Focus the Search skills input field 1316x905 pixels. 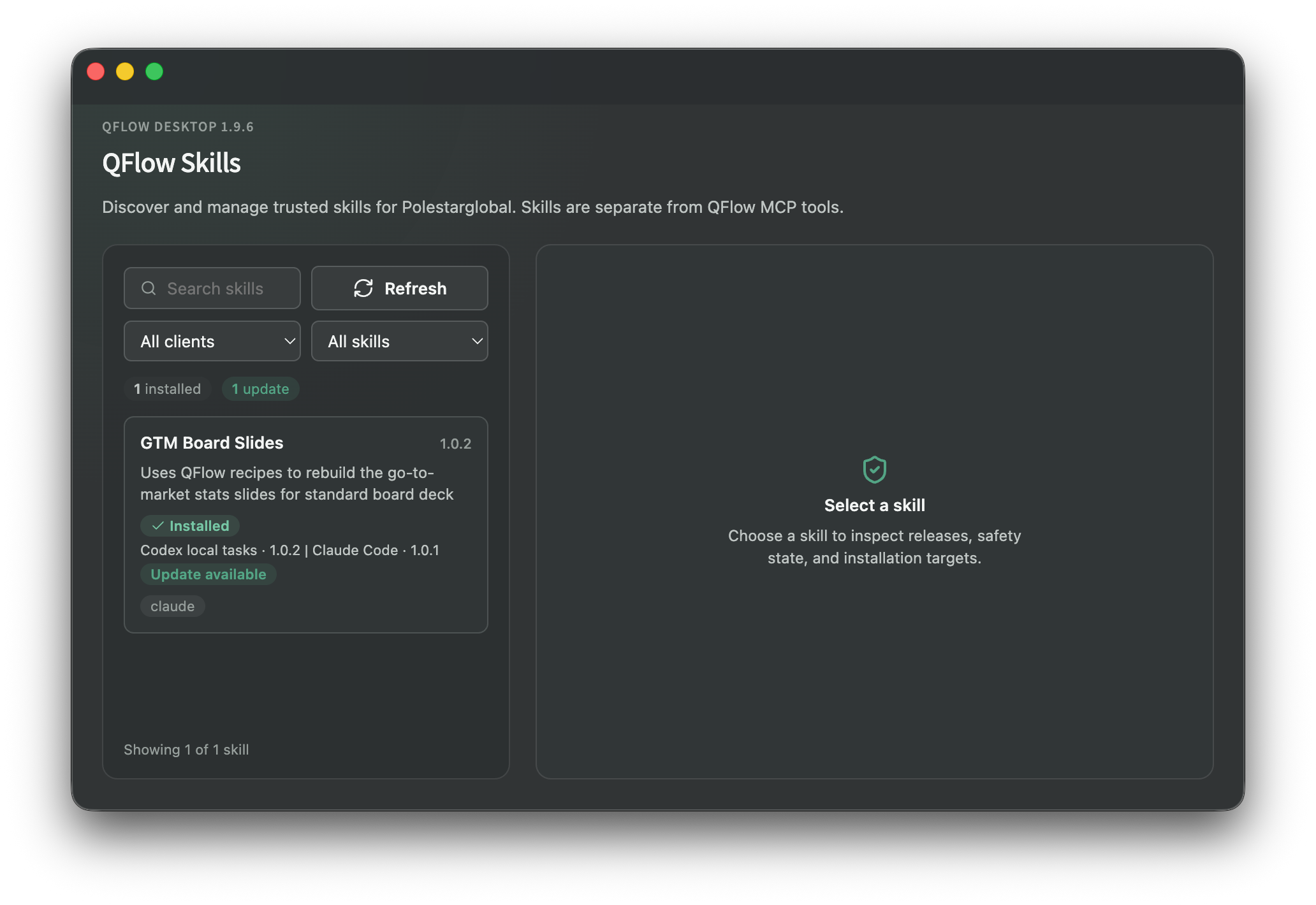point(212,288)
